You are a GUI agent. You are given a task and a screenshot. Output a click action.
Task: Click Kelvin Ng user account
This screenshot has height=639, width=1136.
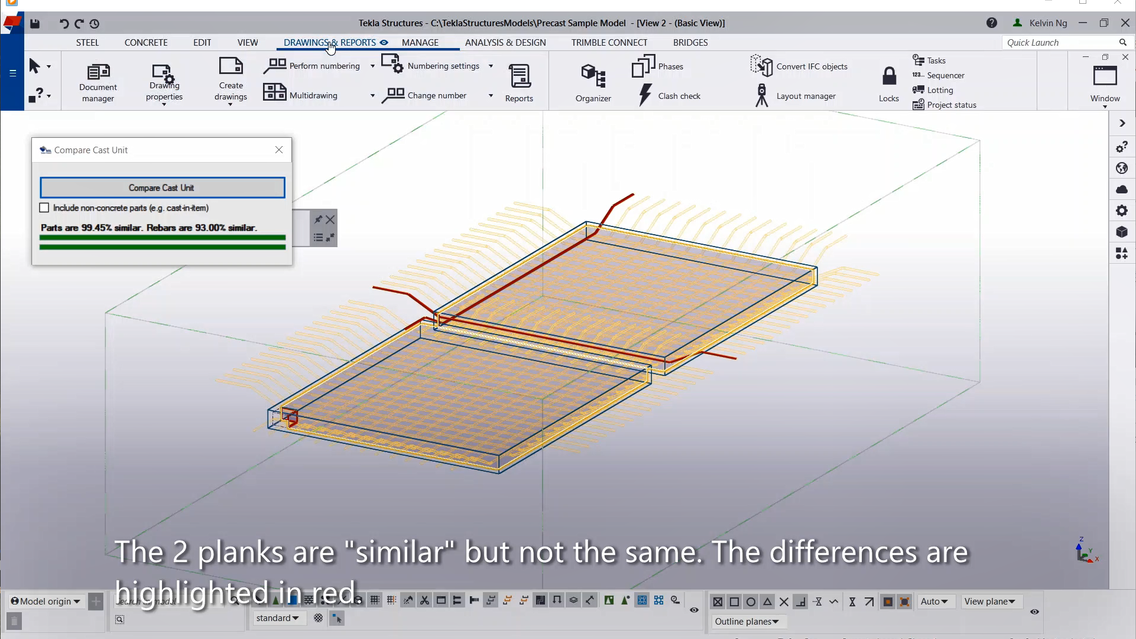coord(1040,23)
